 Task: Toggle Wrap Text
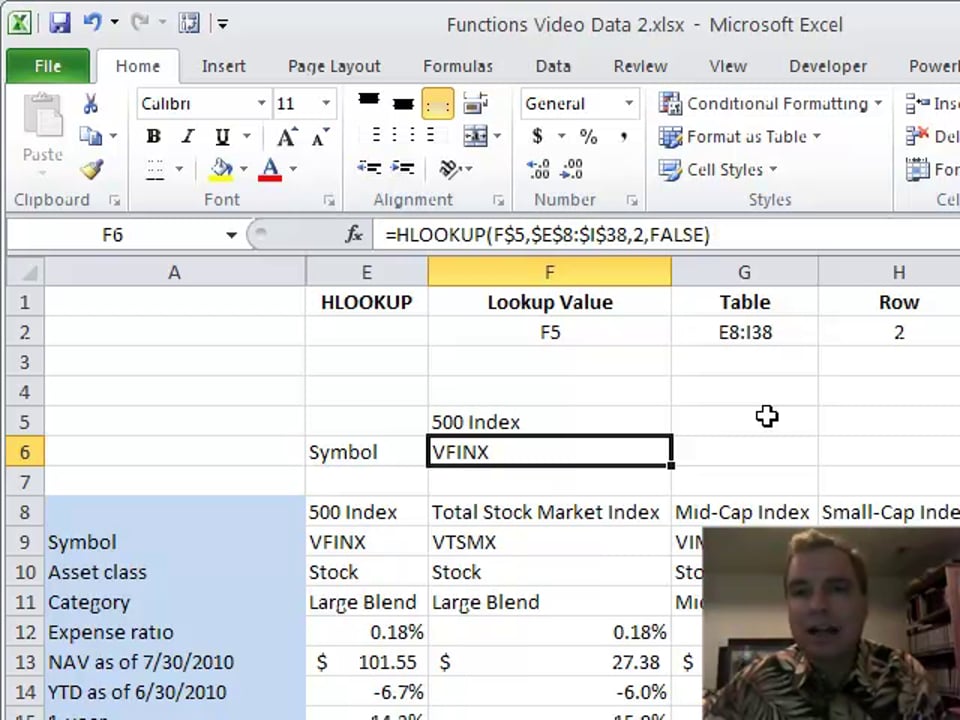[475, 103]
